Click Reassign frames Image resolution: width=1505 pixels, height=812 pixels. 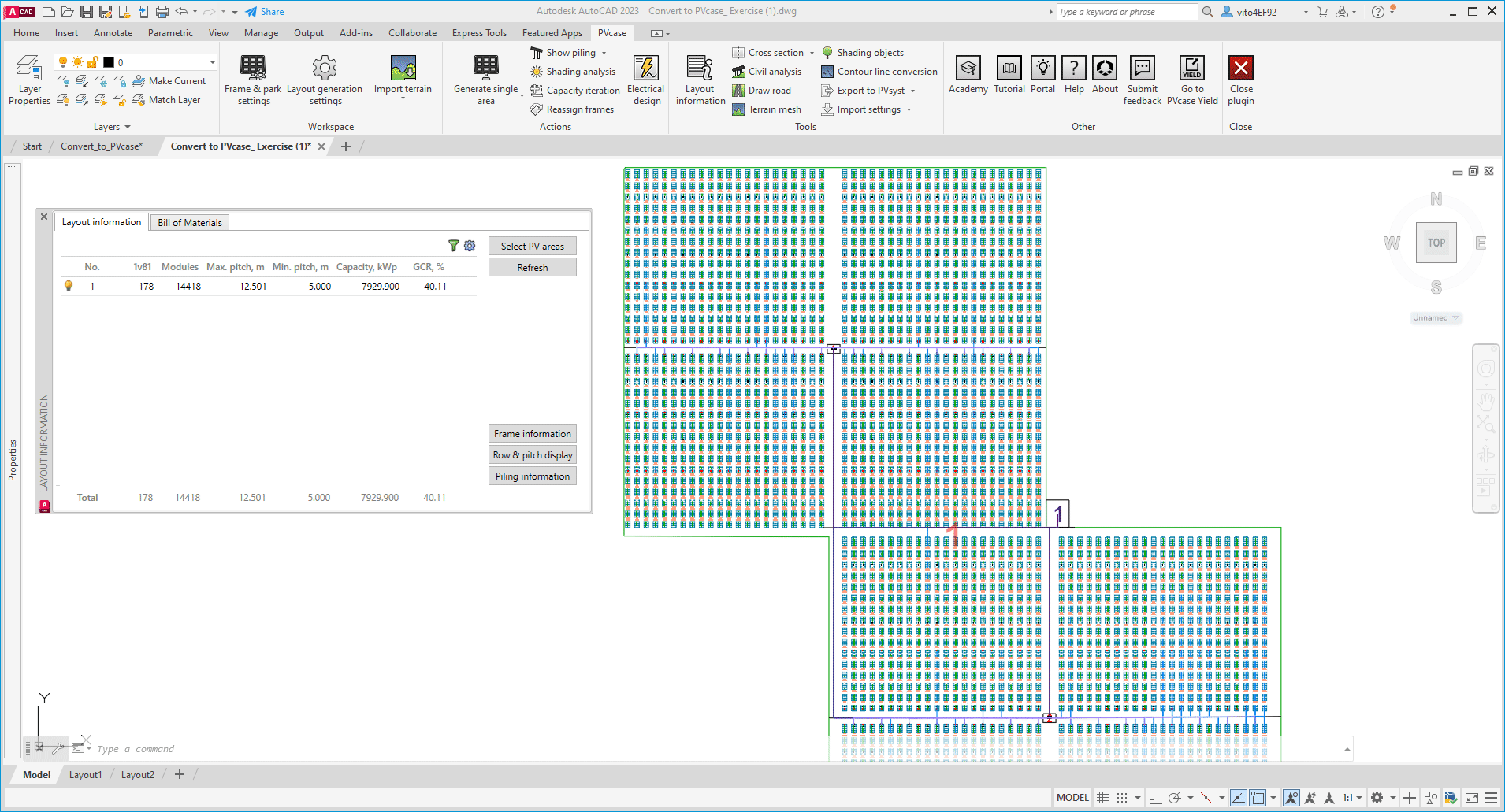pos(572,109)
